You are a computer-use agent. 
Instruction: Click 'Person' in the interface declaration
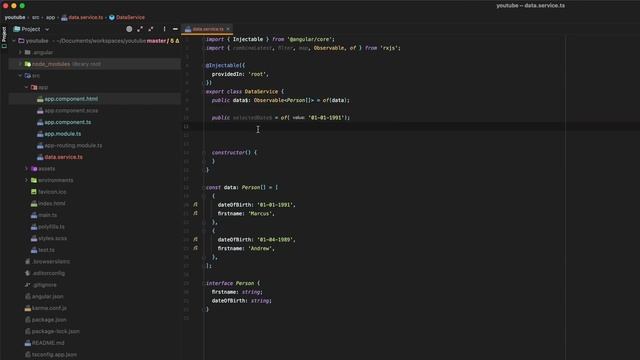[244, 283]
